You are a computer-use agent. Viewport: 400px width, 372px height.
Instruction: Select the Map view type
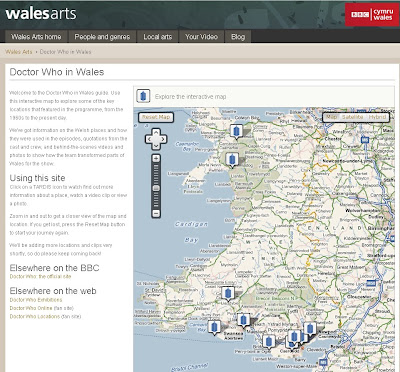(331, 117)
